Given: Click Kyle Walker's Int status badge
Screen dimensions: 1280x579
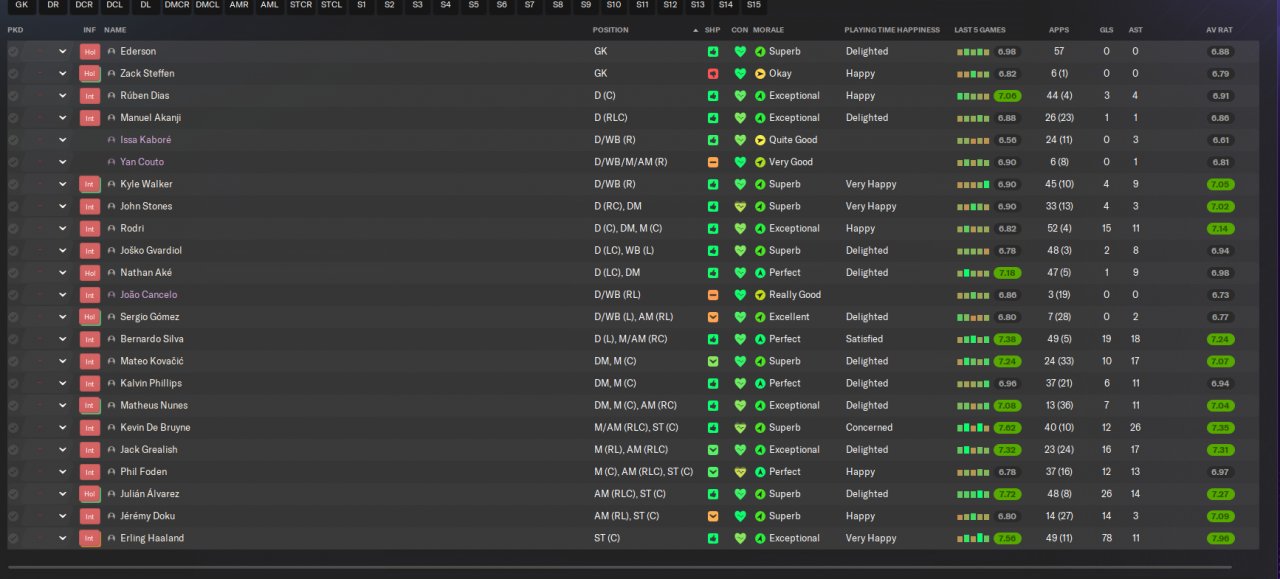Looking at the screenshot, I should tap(89, 184).
